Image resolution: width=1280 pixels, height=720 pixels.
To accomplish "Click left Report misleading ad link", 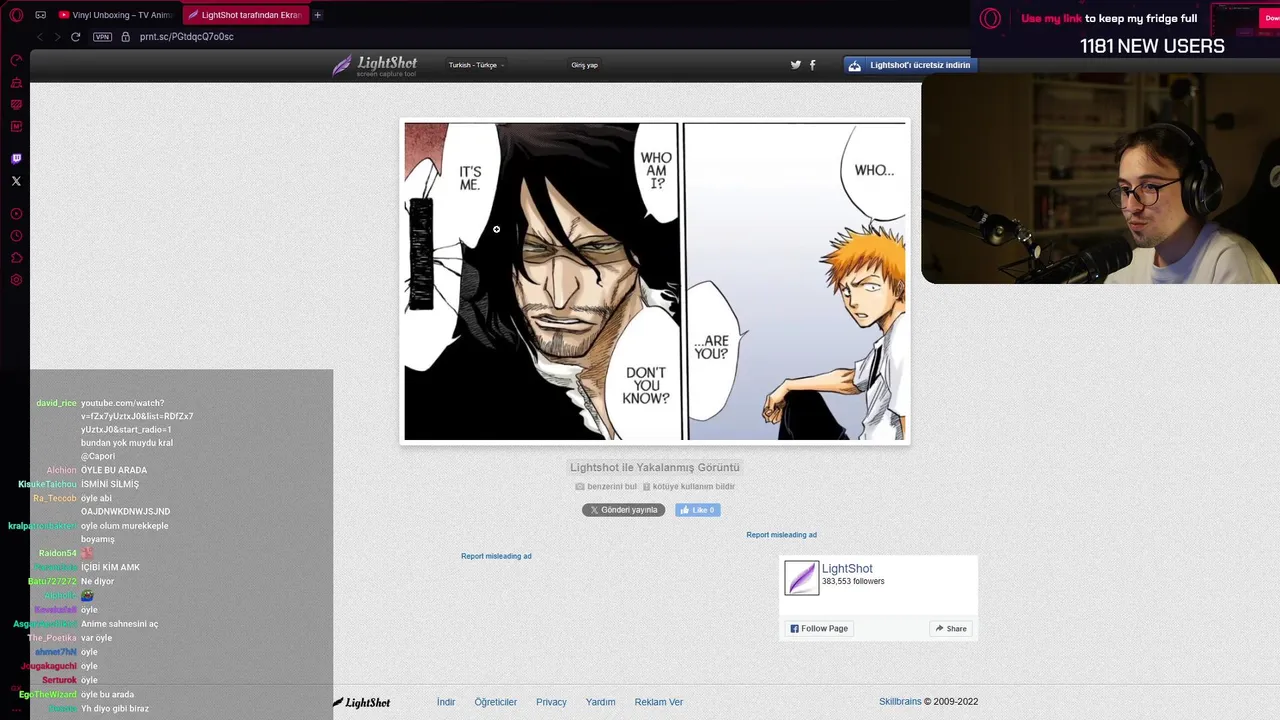I will [496, 556].
